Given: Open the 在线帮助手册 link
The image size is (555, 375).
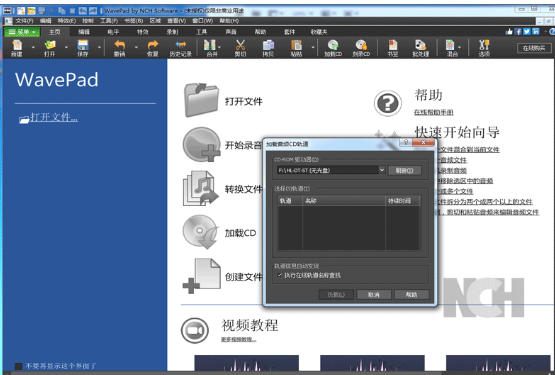Looking at the screenshot, I should point(434,112).
